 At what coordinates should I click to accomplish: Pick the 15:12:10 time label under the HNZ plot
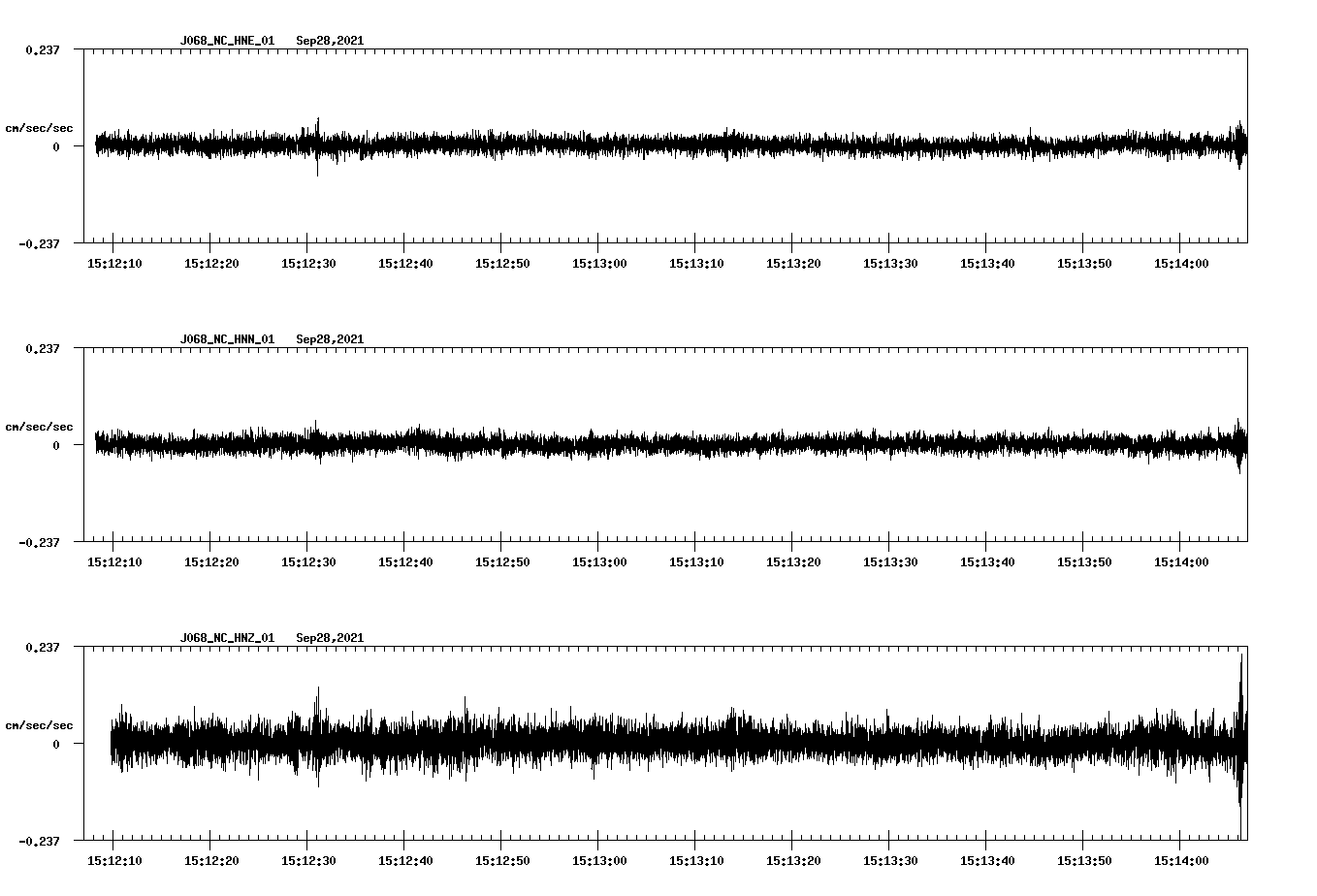click(x=114, y=860)
